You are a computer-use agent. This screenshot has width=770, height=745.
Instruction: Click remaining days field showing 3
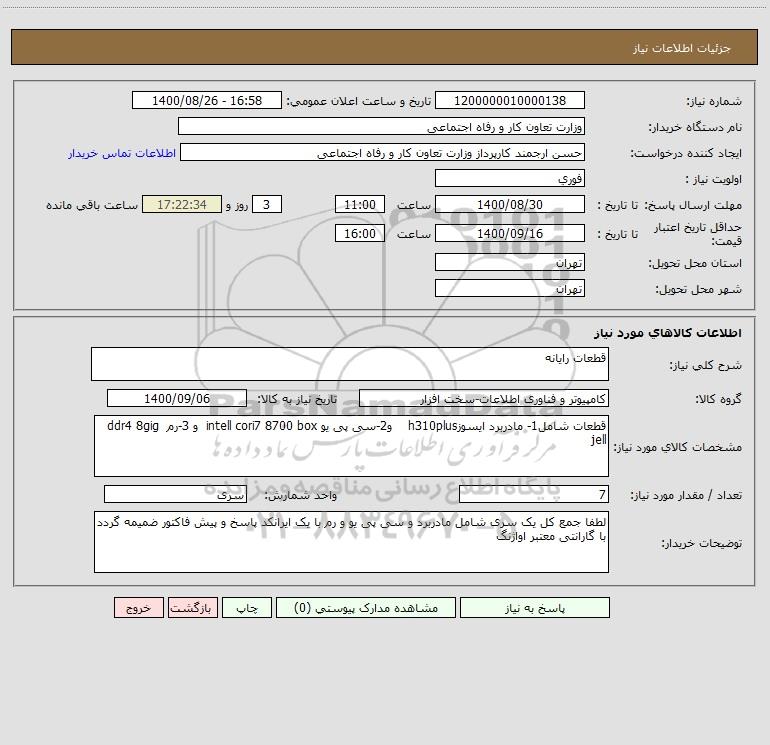(x=267, y=204)
